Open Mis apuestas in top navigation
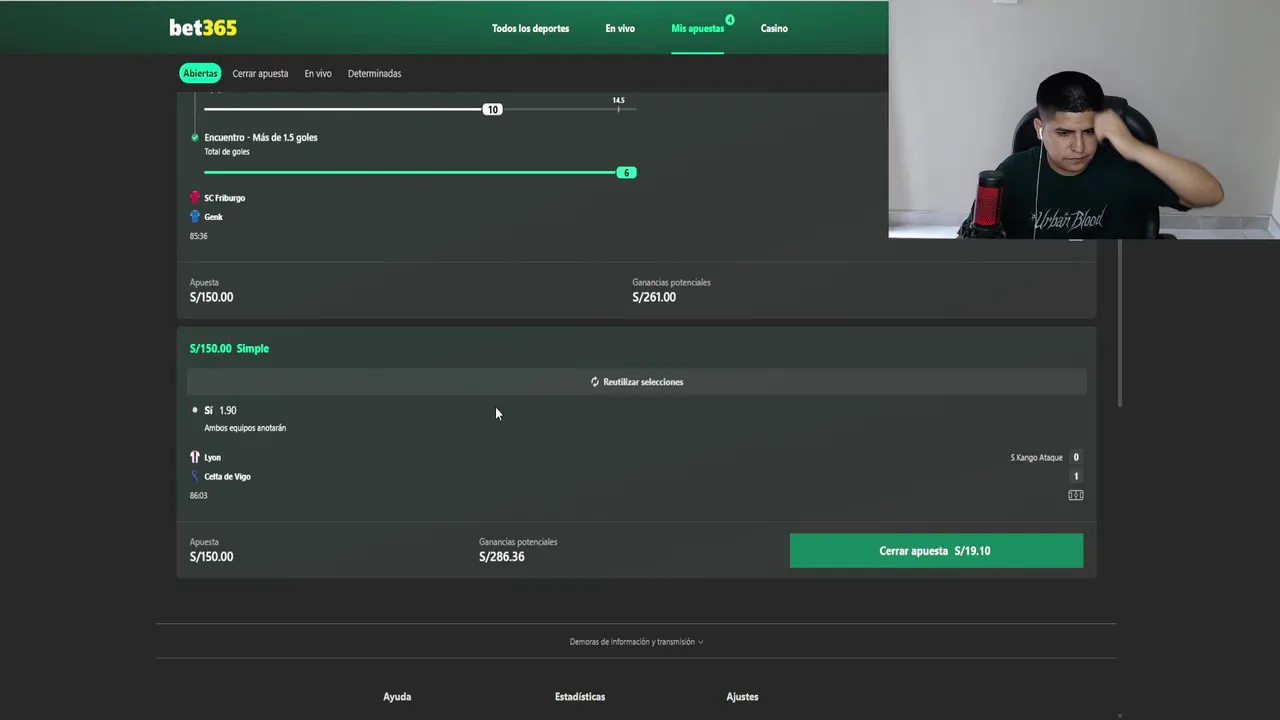 pyautogui.click(x=697, y=28)
